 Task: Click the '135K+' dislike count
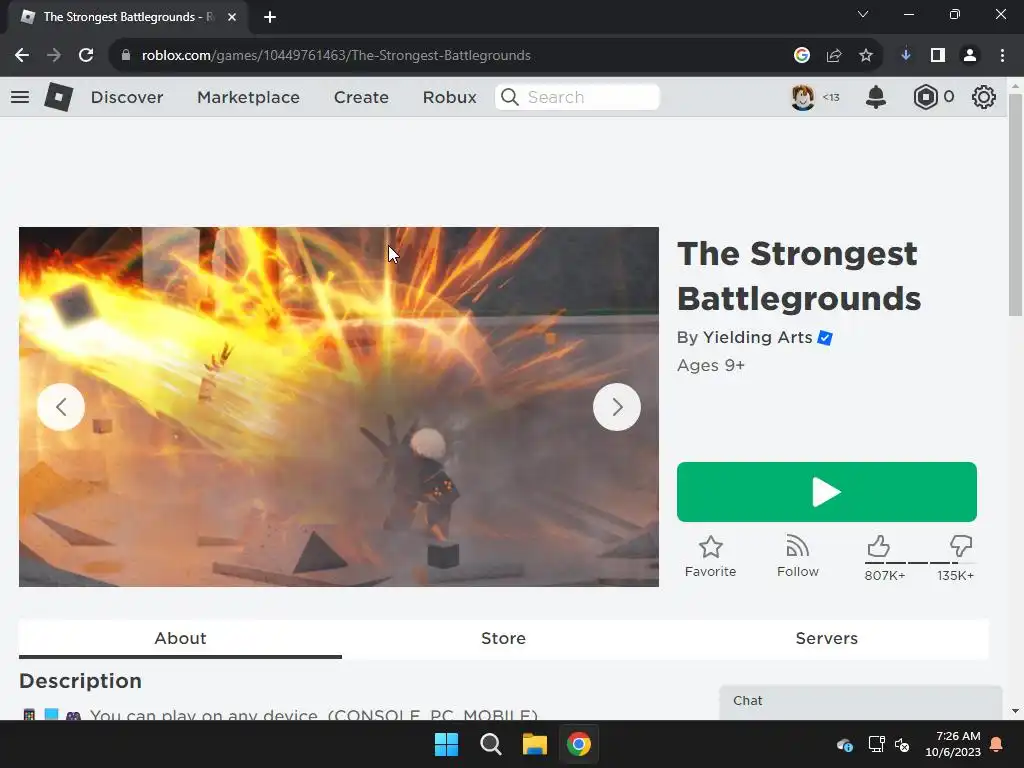tap(955, 575)
